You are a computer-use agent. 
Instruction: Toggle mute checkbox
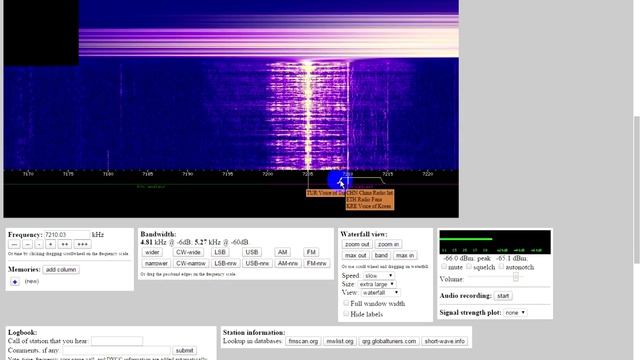point(444,267)
